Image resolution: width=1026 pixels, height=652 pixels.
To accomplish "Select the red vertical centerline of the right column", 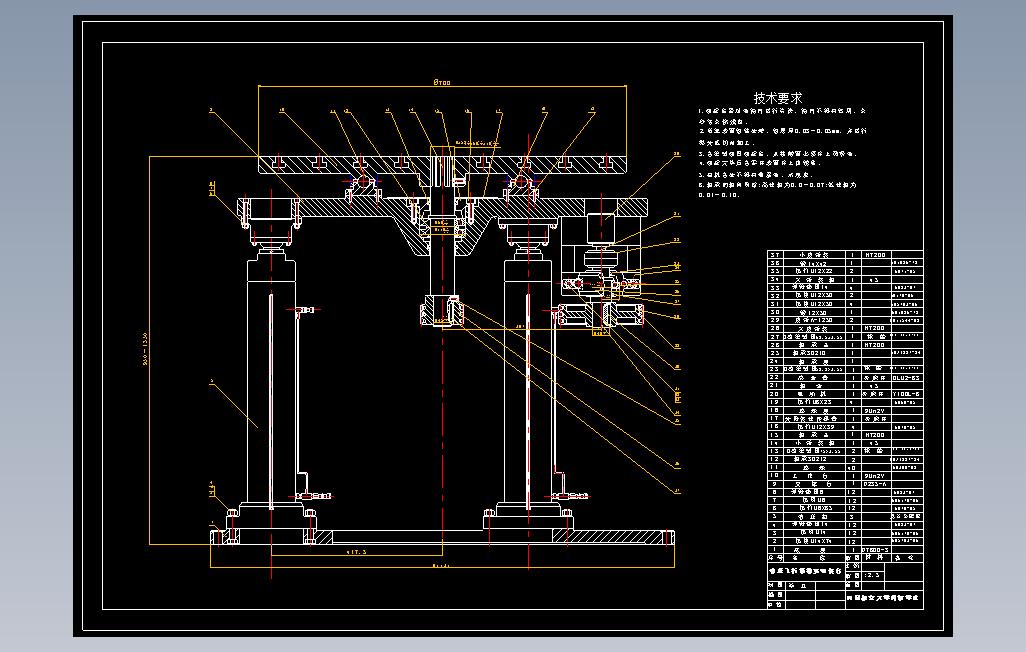I will [528, 353].
